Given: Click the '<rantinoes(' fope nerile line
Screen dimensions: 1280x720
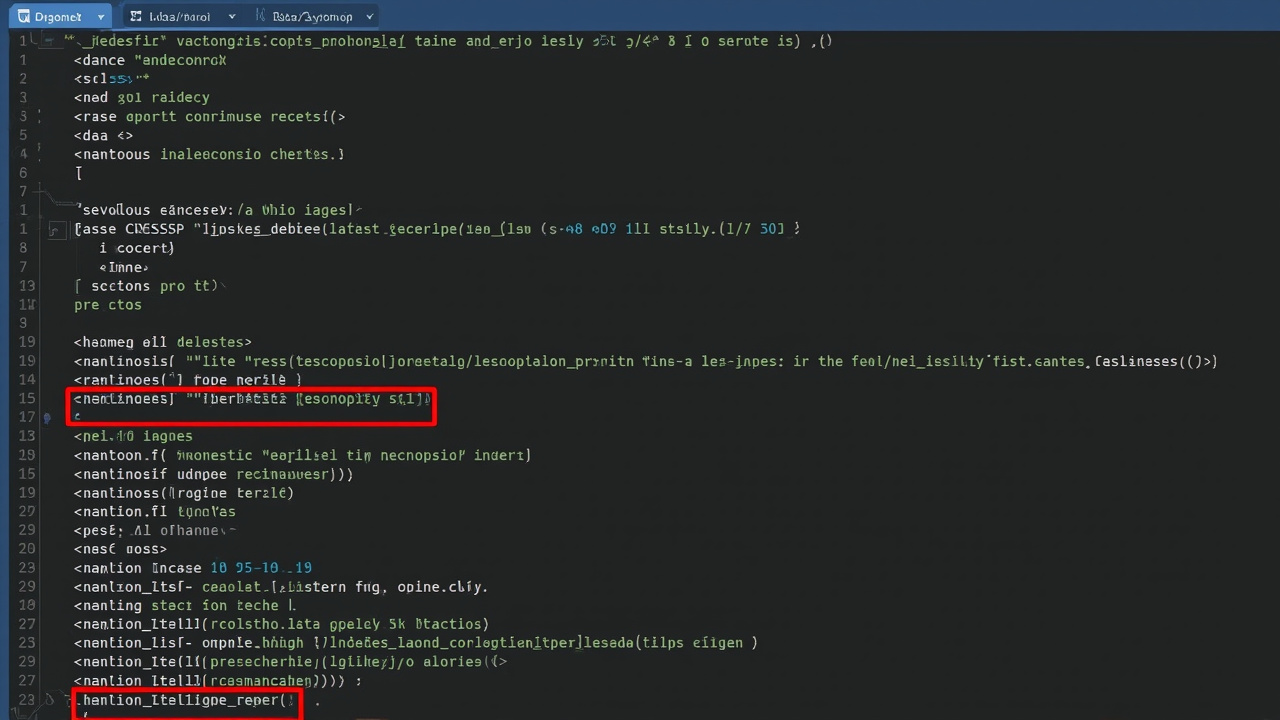Looking at the screenshot, I should pos(187,380).
